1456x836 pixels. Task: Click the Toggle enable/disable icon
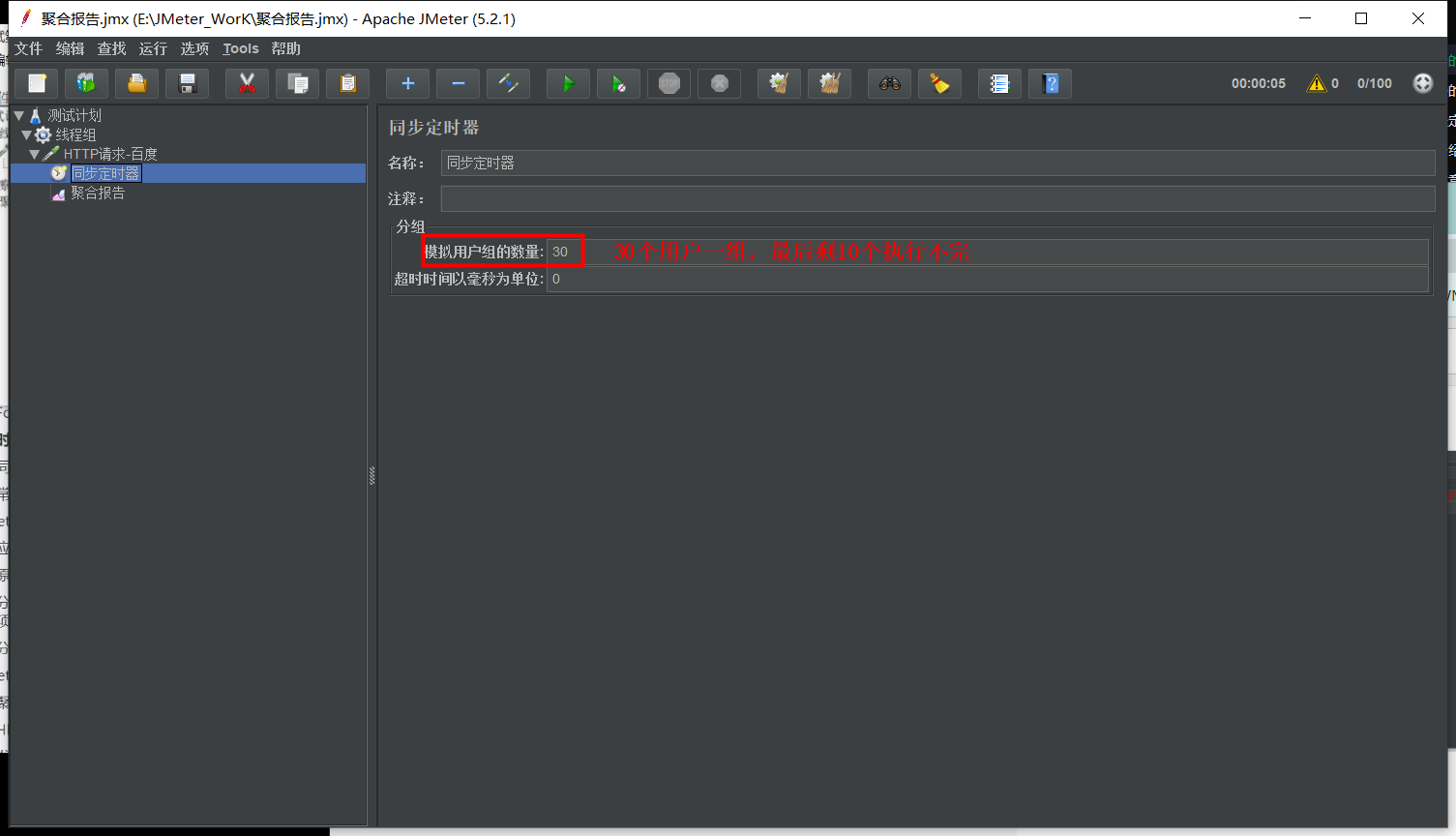(509, 83)
